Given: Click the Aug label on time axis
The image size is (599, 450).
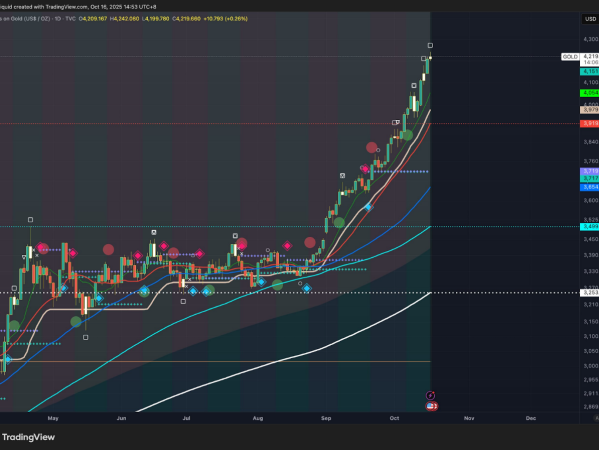Looking at the screenshot, I should pyautogui.click(x=258, y=418).
